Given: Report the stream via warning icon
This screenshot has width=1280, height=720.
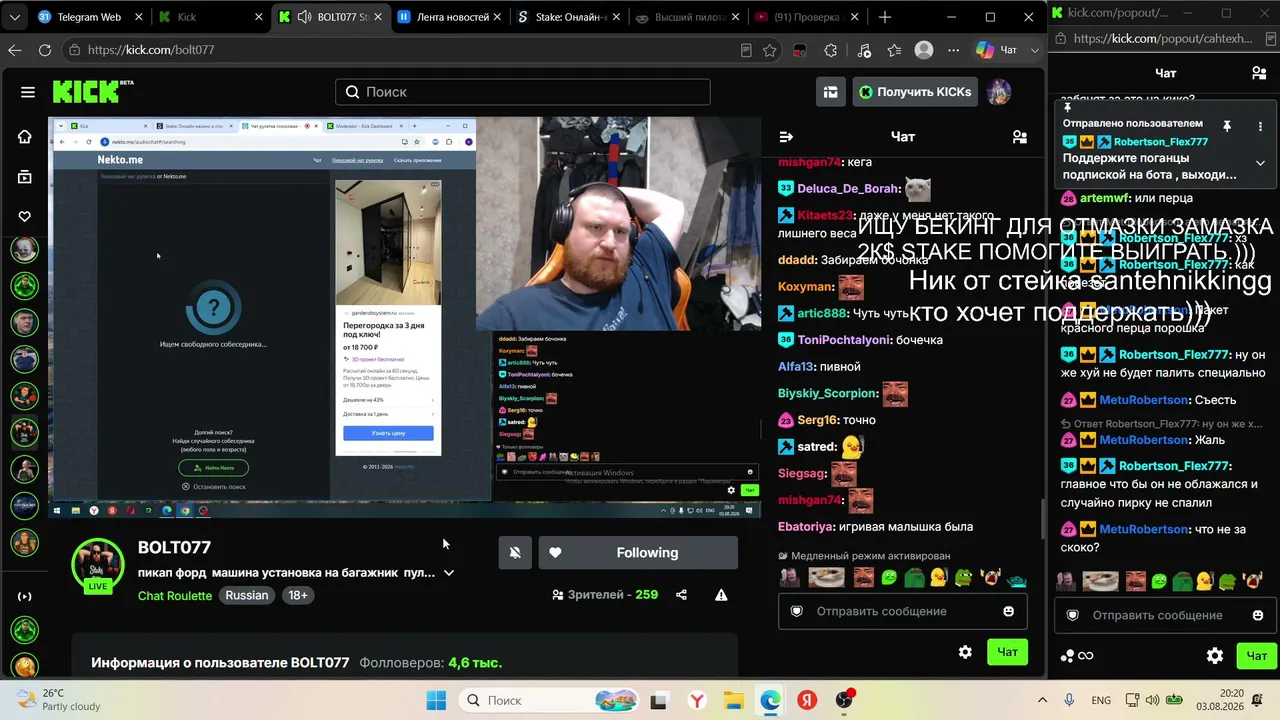Looking at the screenshot, I should click(721, 595).
